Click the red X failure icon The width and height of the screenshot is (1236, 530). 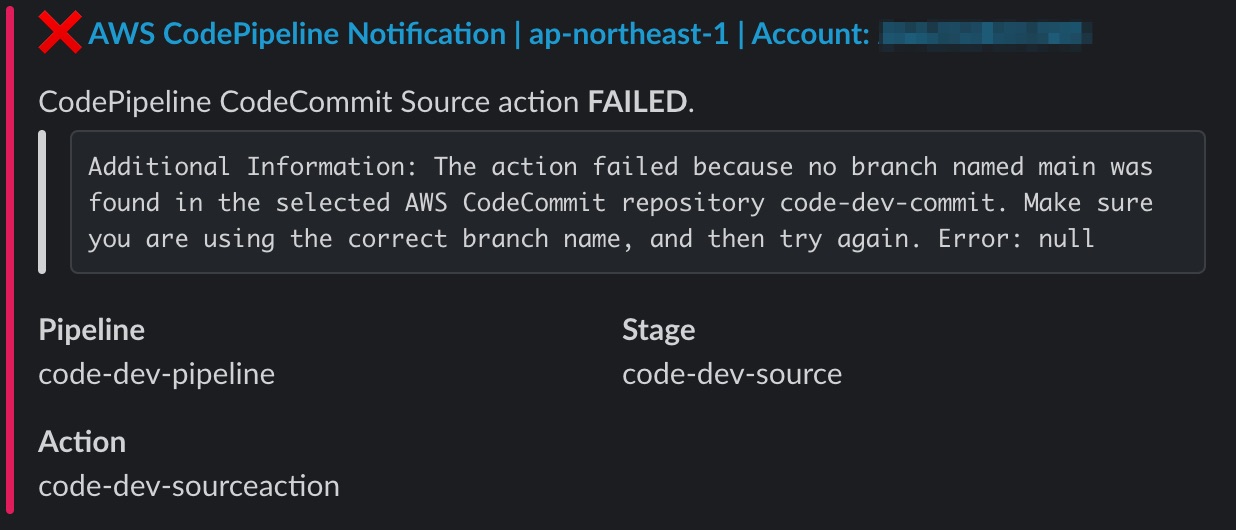pyautogui.click(x=60, y=33)
